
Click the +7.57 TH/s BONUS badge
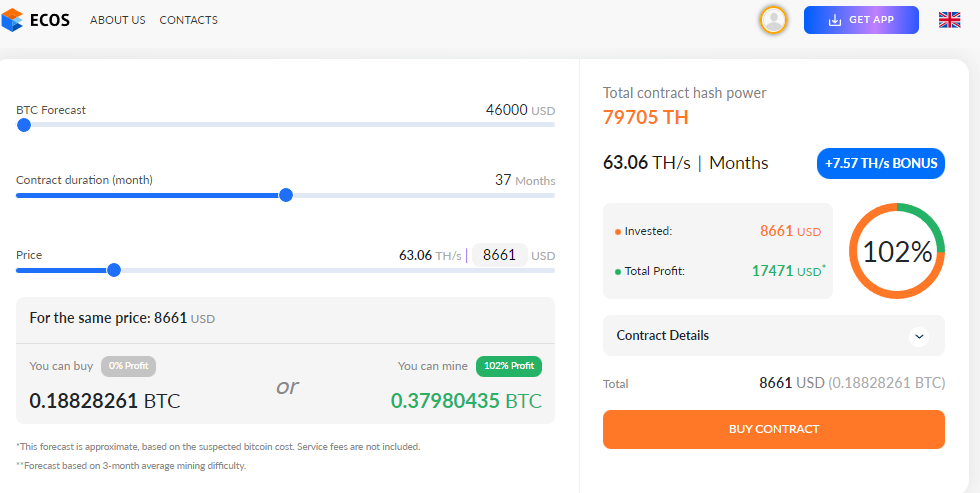[x=881, y=164]
